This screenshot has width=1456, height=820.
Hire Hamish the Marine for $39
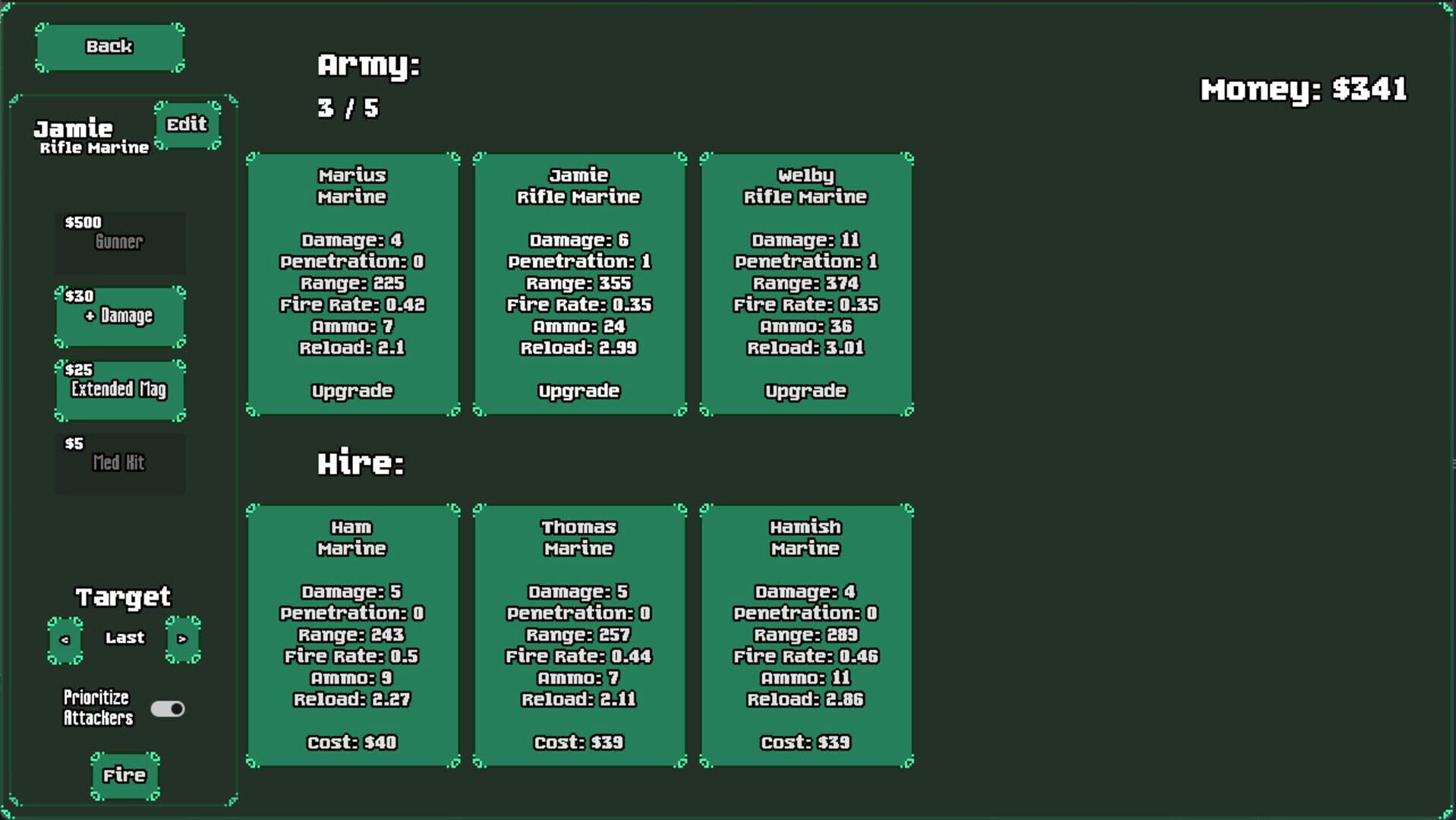805,635
